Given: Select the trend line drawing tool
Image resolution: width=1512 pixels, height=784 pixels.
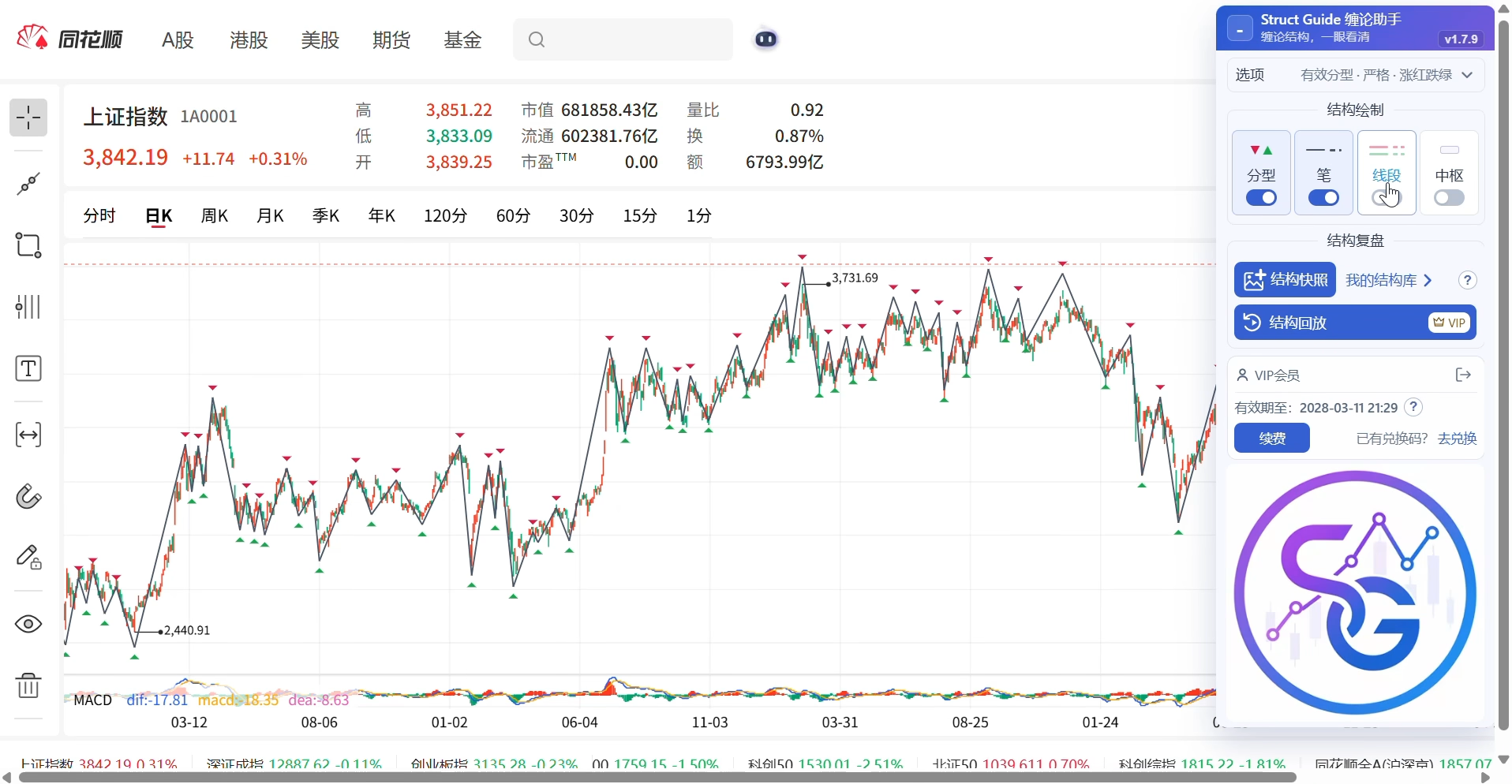Looking at the screenshot, I should click(28, 184).
